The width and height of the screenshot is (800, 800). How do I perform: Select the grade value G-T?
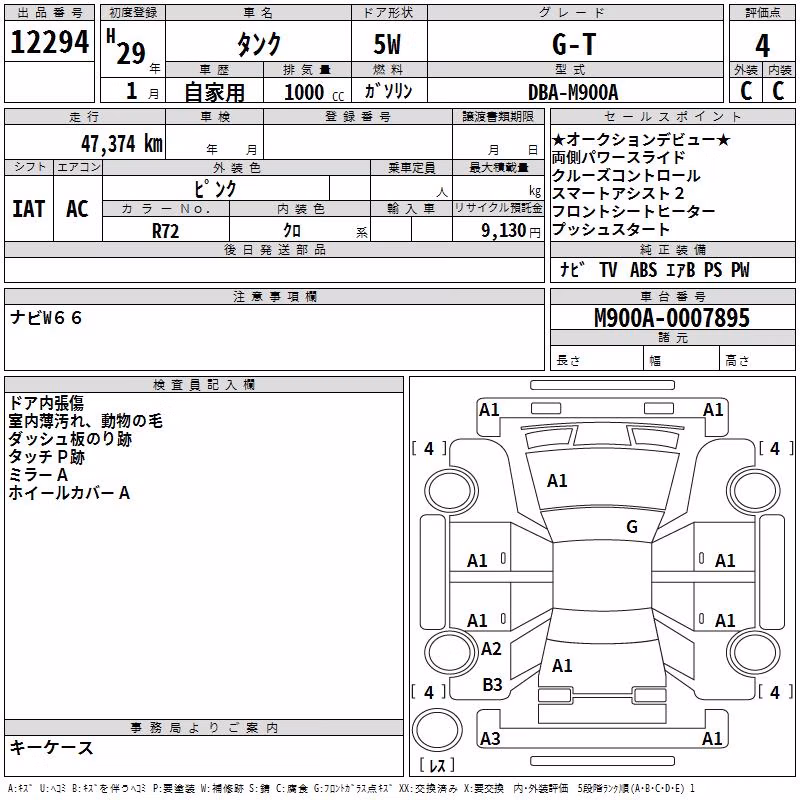[x=574, y=44]
